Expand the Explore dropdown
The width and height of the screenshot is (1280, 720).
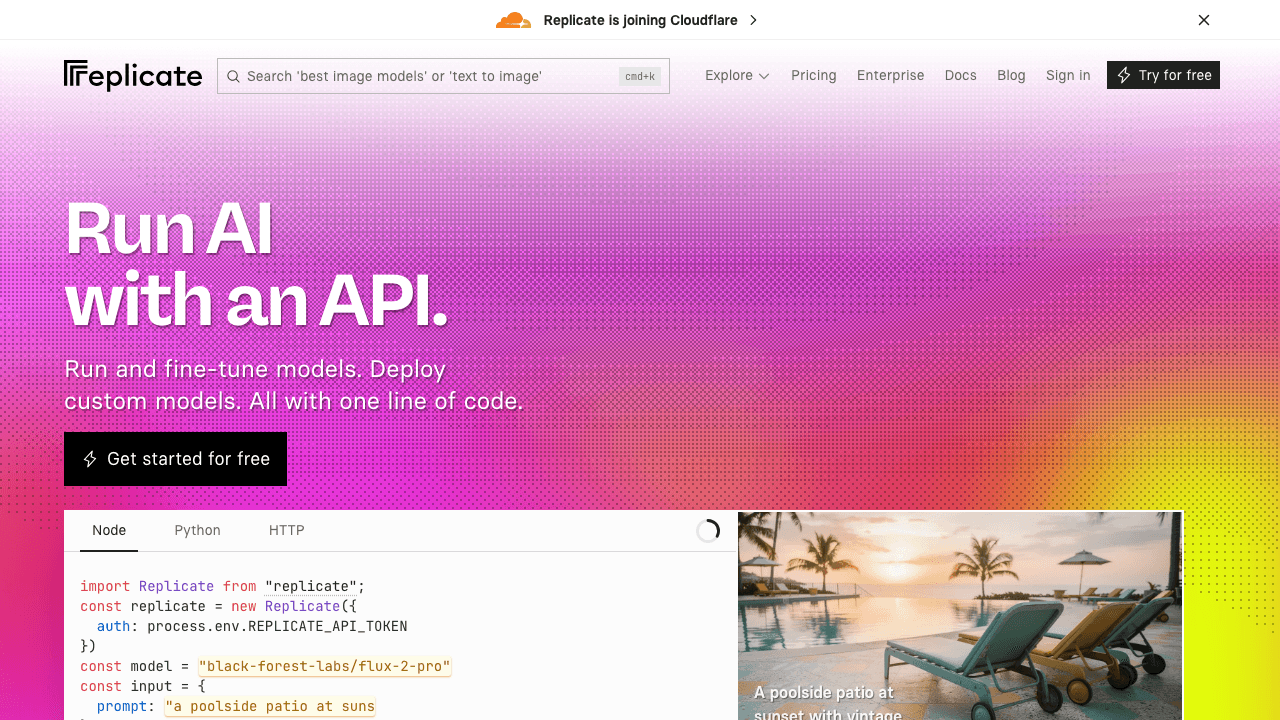pos(737,75)
